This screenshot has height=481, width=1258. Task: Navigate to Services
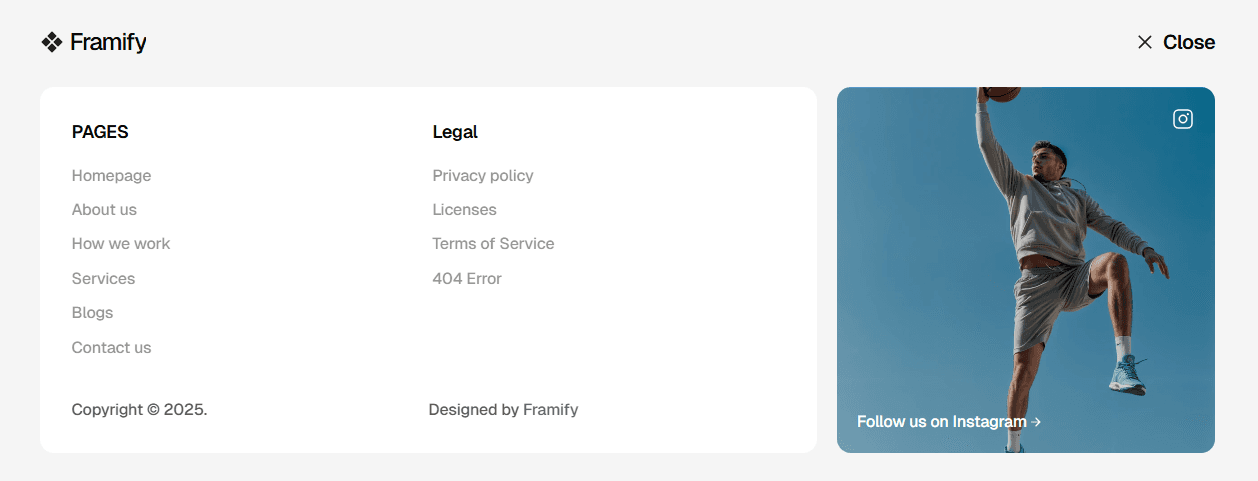(103, 279)
